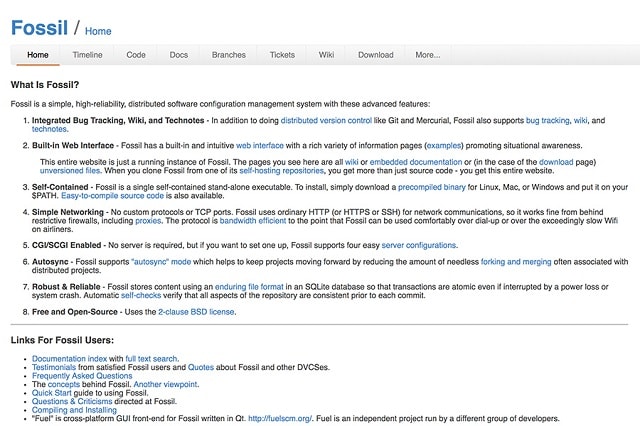The image size is (640, 426).
Task: Open the Wiki tab
Action: pyautogui.click(x=326, y=55)
